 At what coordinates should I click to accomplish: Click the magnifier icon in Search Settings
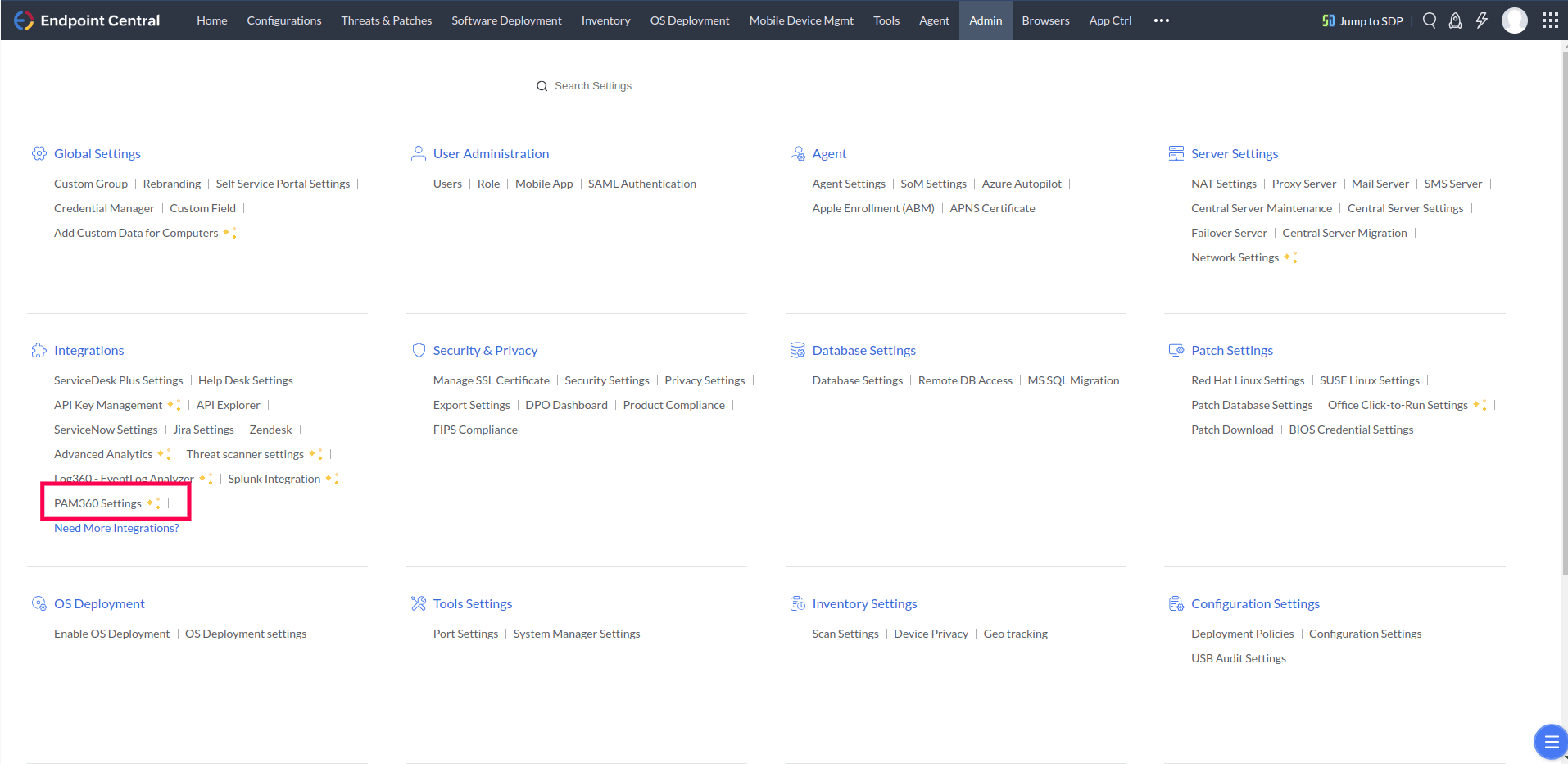coord(542,86)
